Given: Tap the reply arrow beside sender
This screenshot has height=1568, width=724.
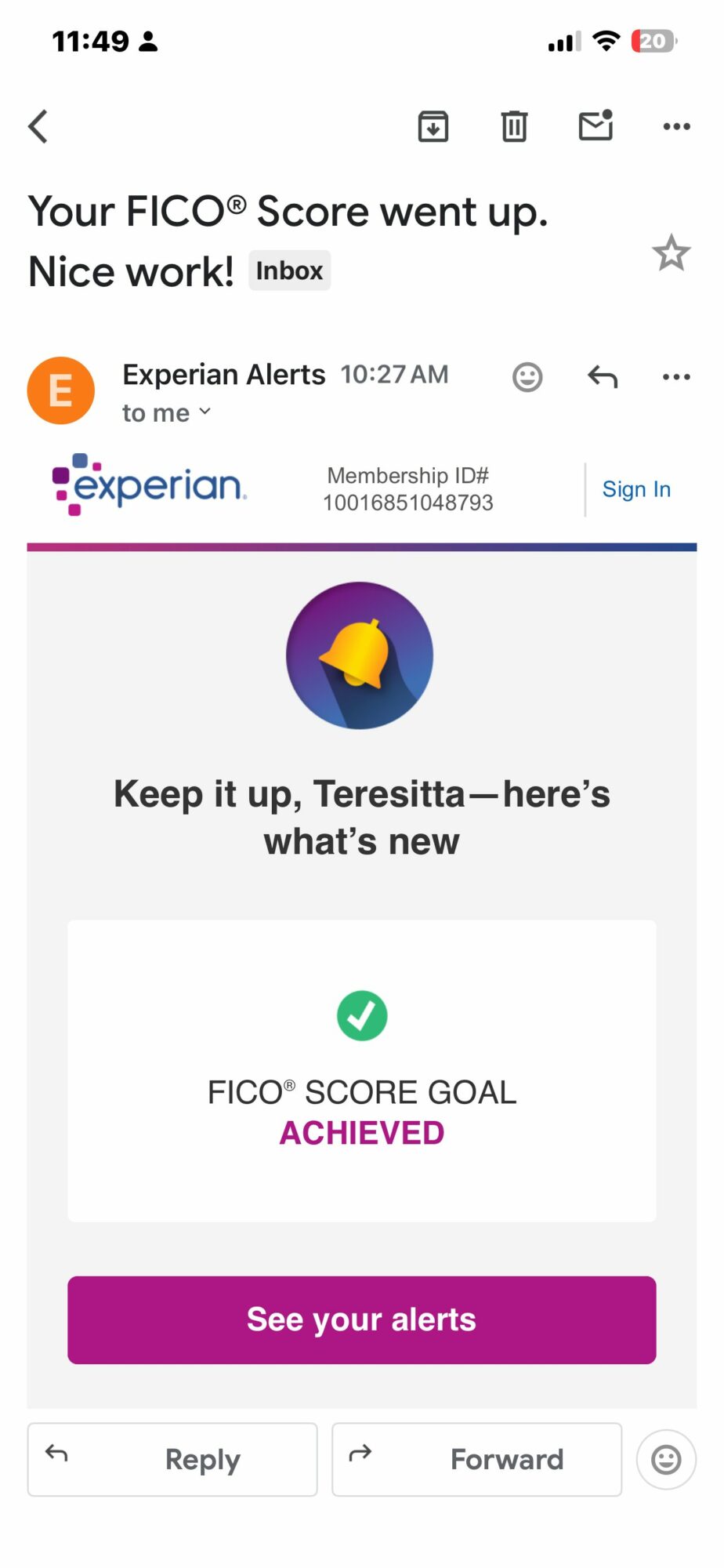Looking at the screenshot, I should click(603, 377).
